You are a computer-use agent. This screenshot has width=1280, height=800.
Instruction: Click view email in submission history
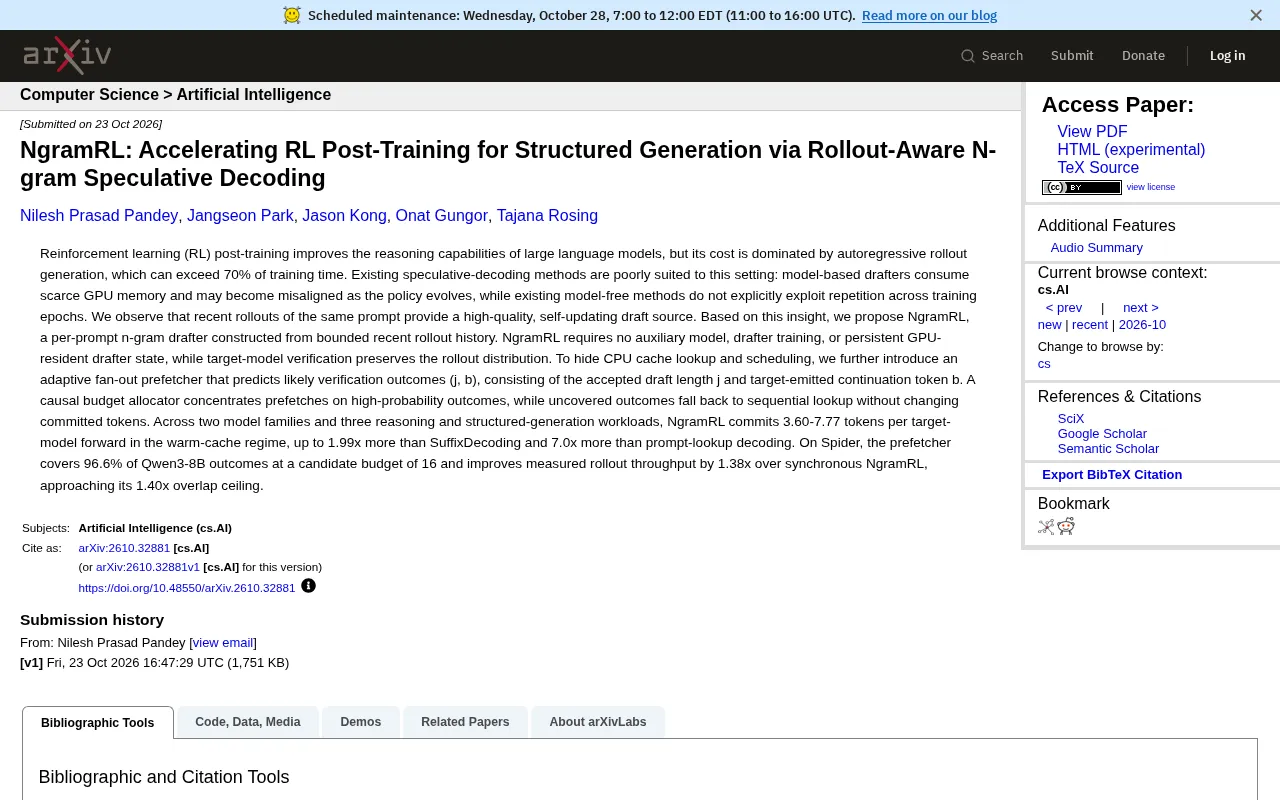coord(223,643)
